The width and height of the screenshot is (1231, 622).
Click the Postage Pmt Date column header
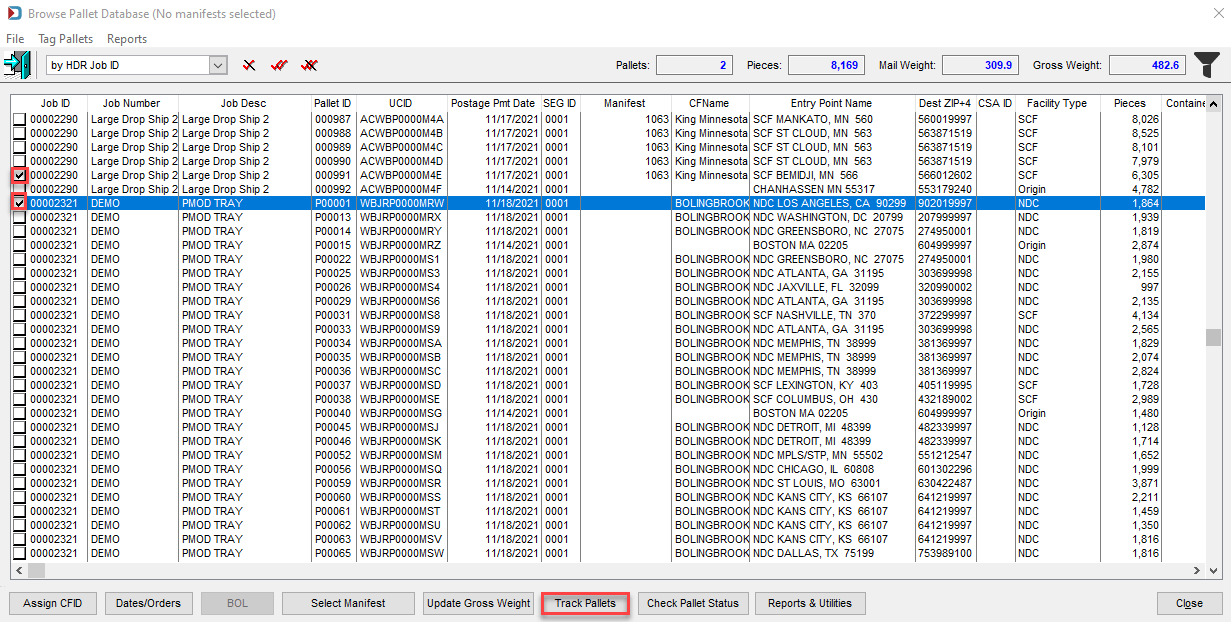click(493, 103)
